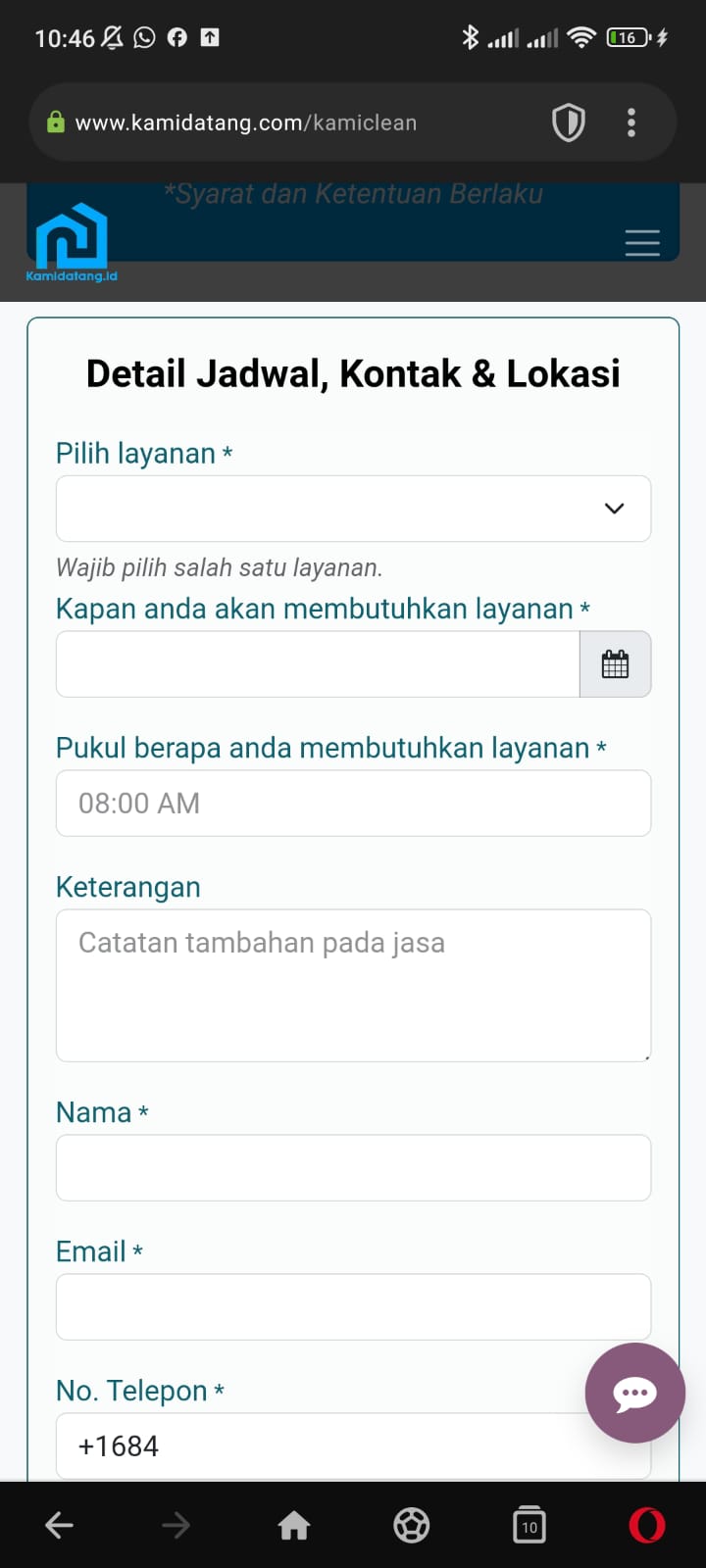Open the calendar date picker icon
This screenshot has height=1568, width=706.
pos(615,664)
